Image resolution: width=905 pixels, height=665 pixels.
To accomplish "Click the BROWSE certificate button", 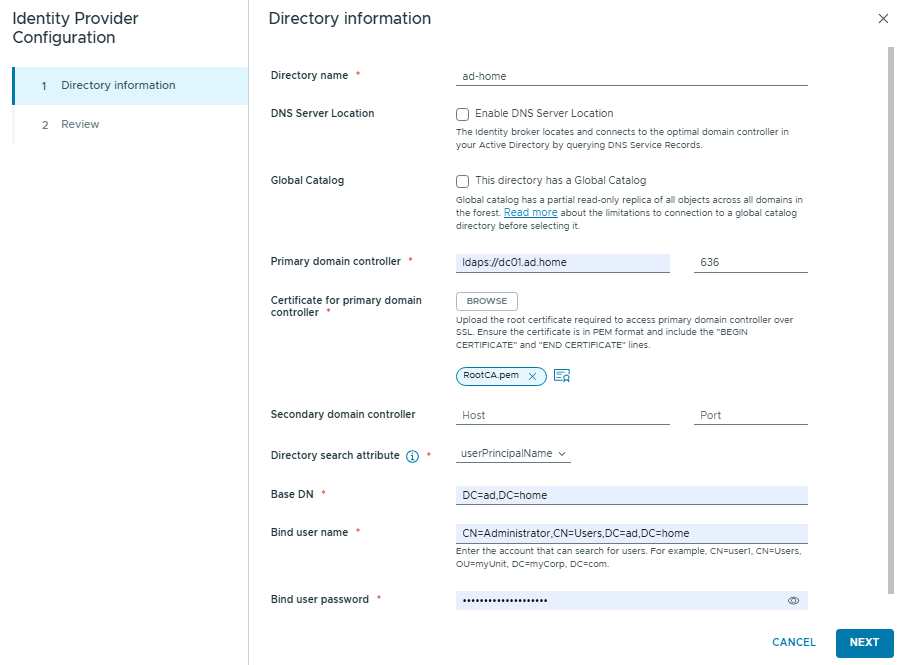I will pos(487,301).
